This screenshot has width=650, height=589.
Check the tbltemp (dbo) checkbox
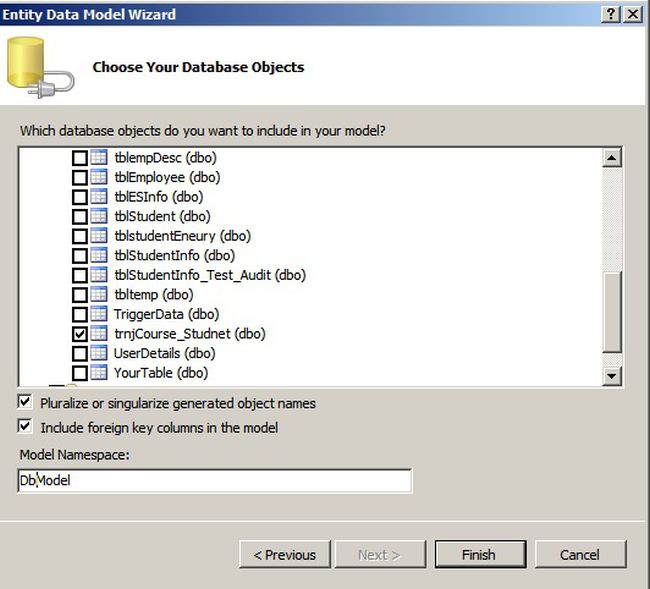click(80, 295)
